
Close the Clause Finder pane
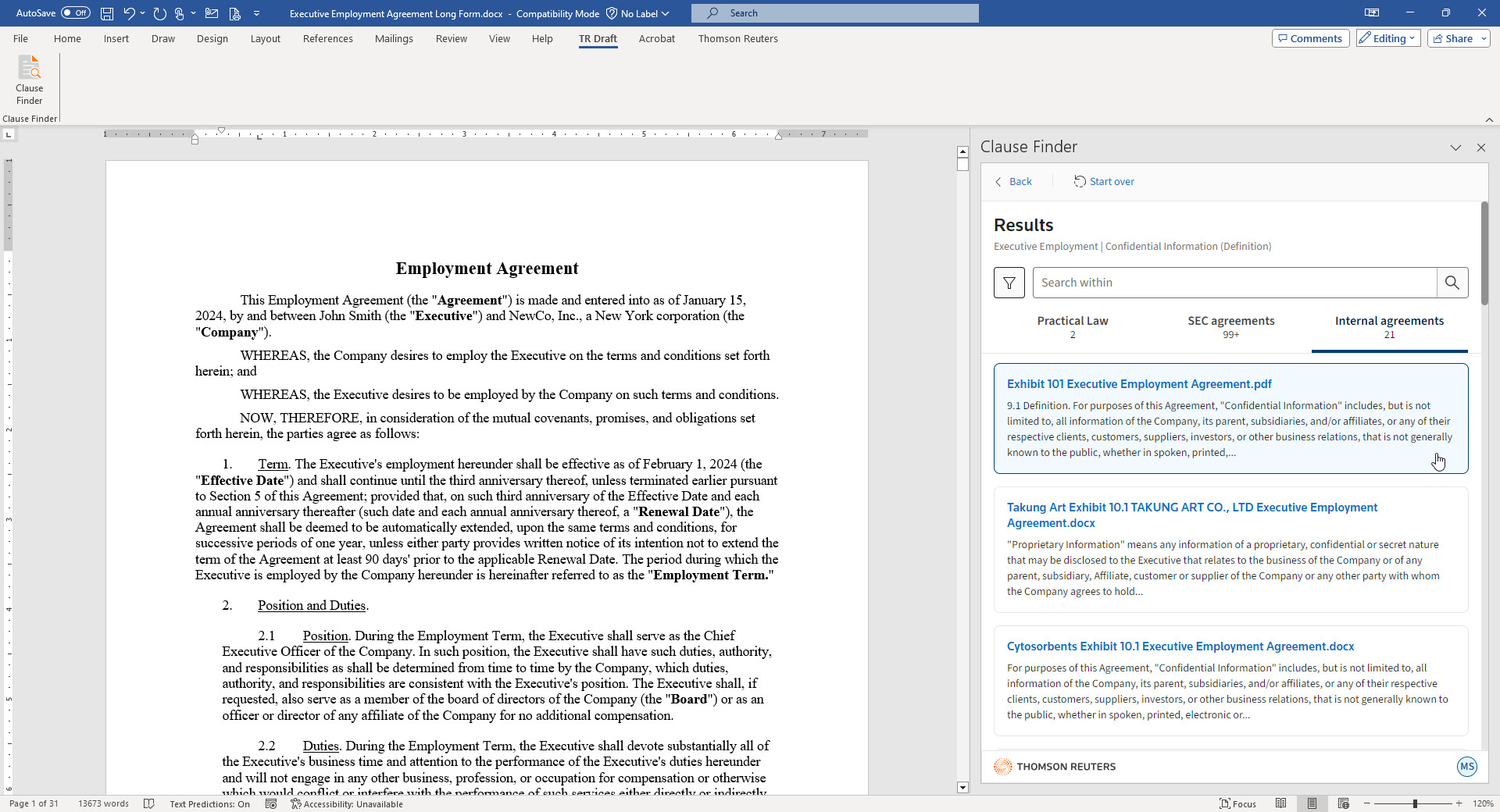click(x=1480, y=148)
